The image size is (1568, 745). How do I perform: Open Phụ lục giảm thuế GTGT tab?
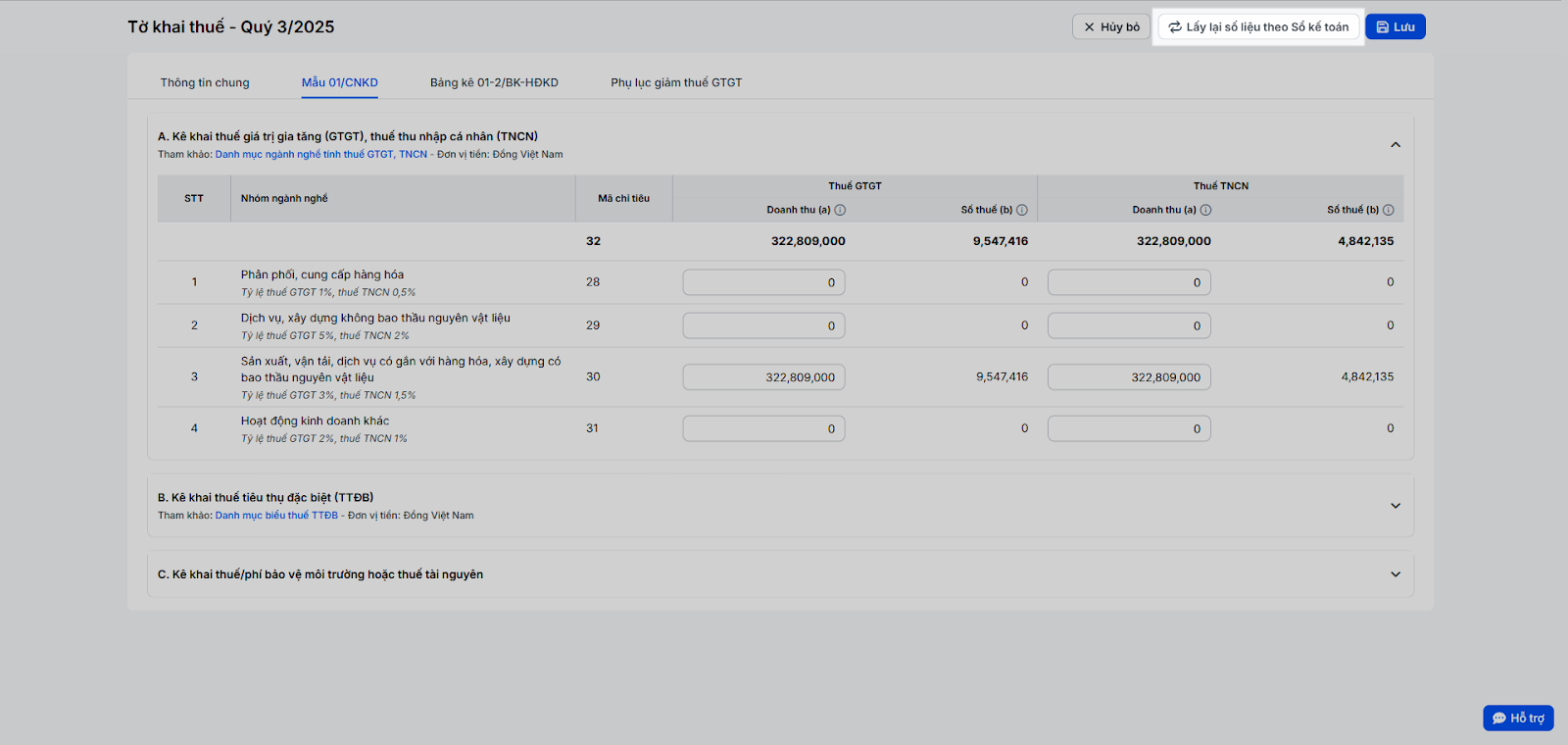tap(676, 82)
